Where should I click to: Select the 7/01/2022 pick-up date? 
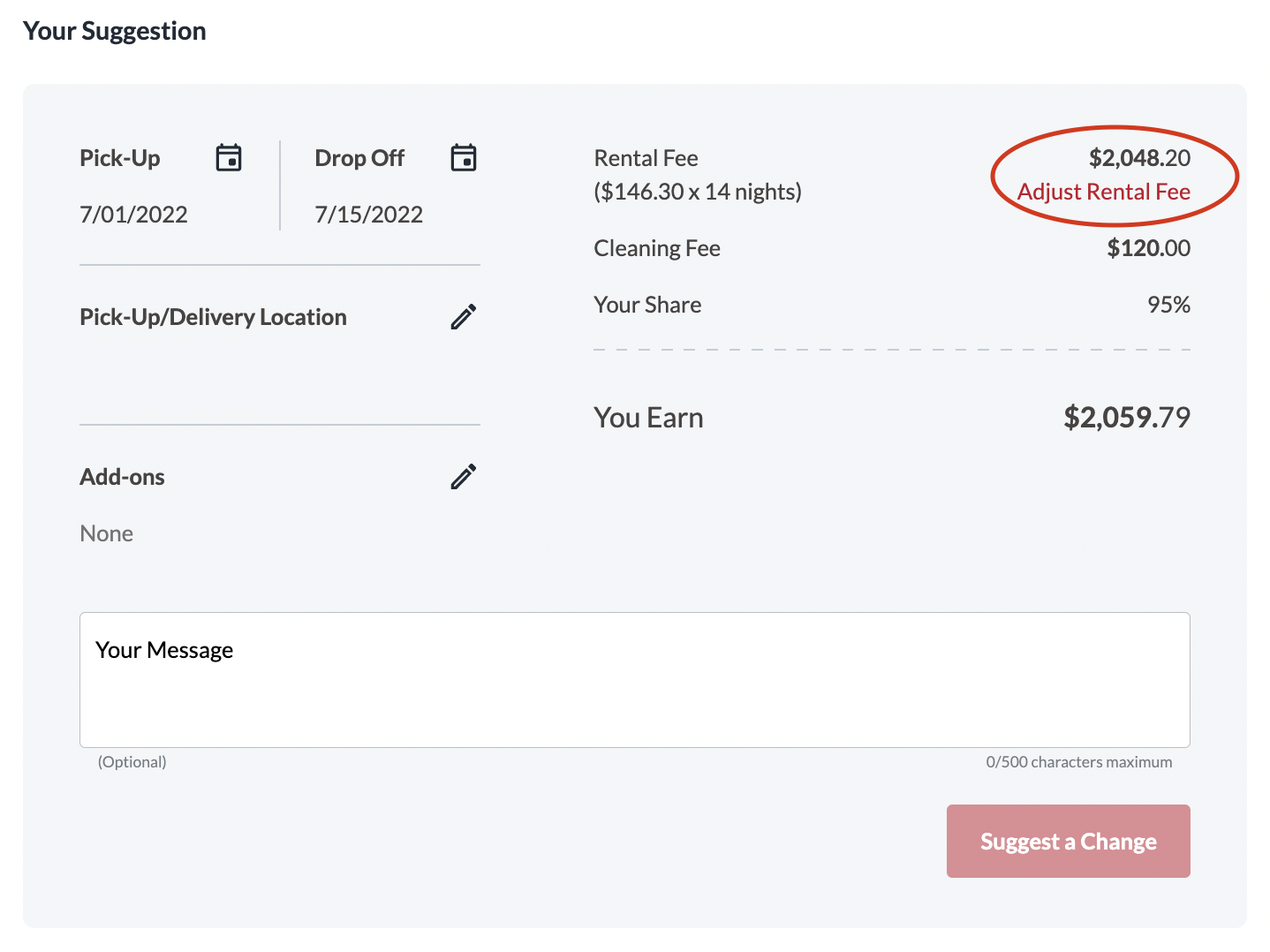[133, 215]
